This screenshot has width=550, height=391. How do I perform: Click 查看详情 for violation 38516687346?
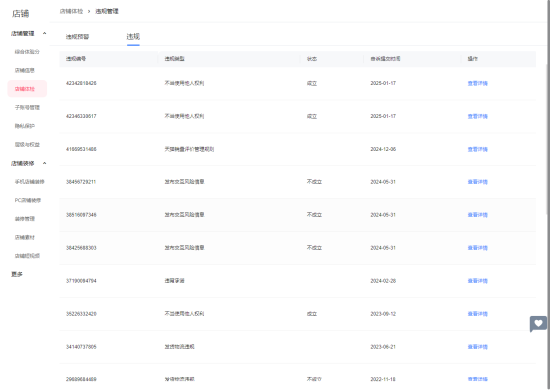(477, 215)
